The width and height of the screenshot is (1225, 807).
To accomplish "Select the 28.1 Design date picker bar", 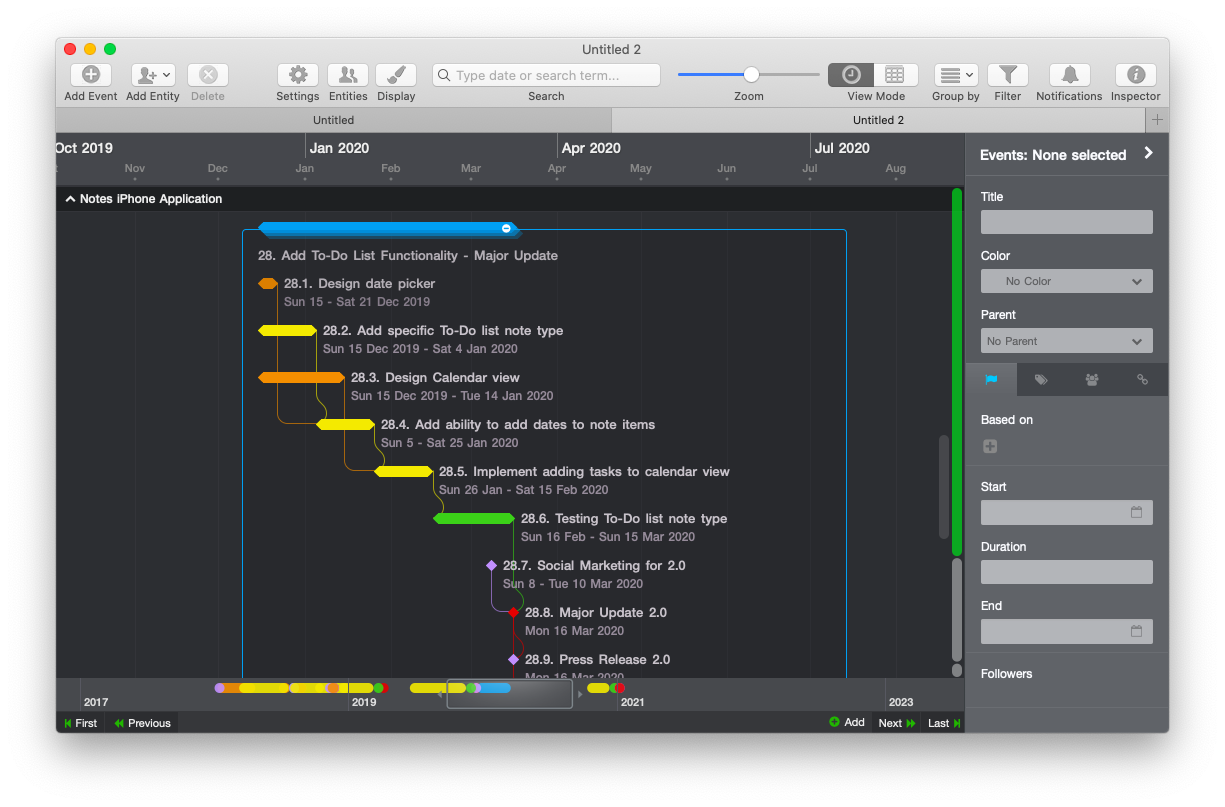I will click(x=268, y=284).
